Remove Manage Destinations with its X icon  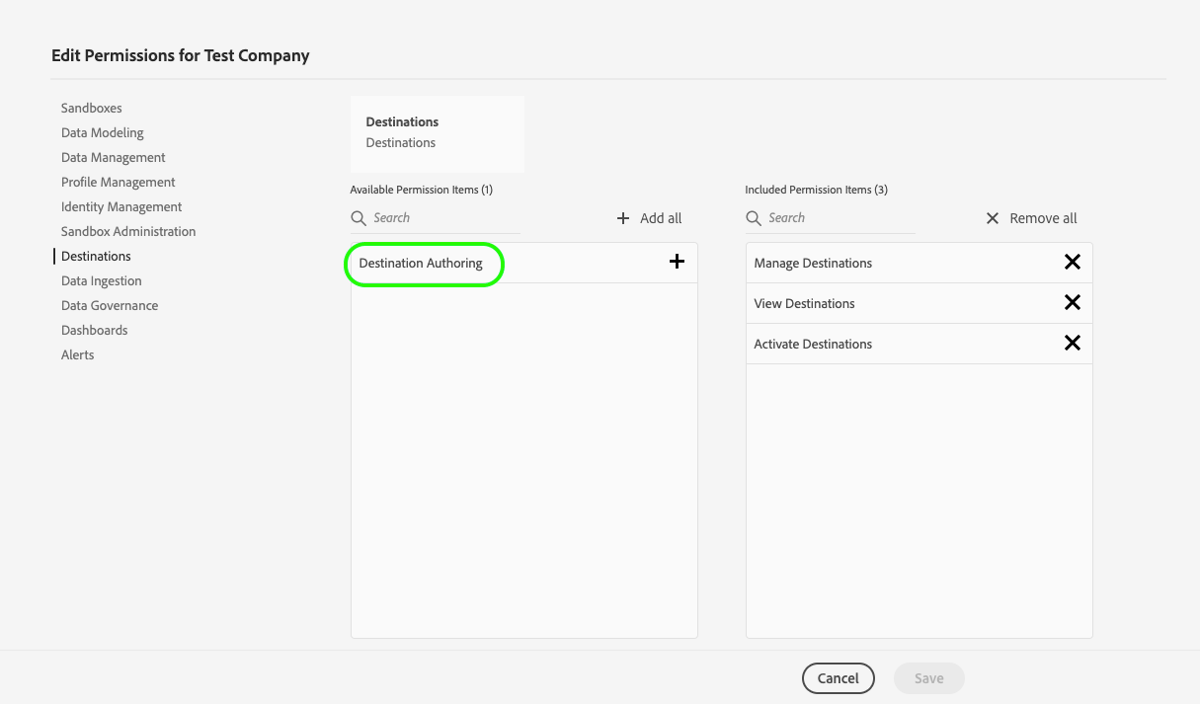[x=1072, y=262]
